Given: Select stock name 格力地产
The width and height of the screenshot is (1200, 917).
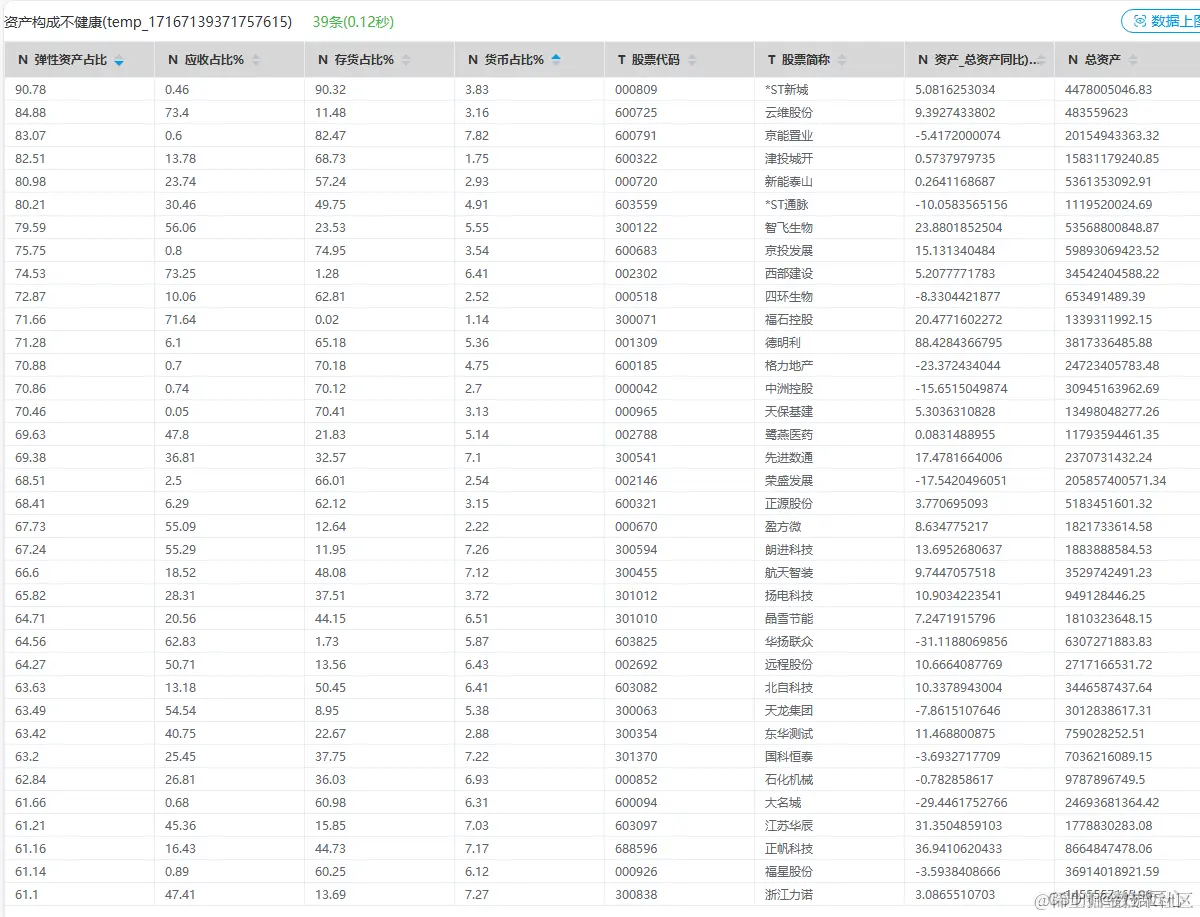Looking at the screenshot, I should point(789,366).
